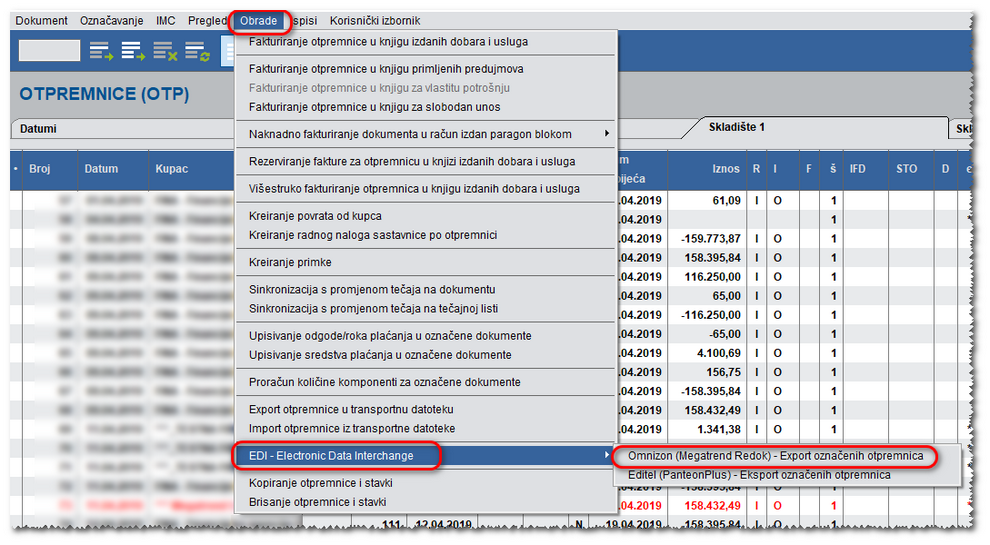Click the Kupac column header
990x545 pixels.
tap(172, 170)
